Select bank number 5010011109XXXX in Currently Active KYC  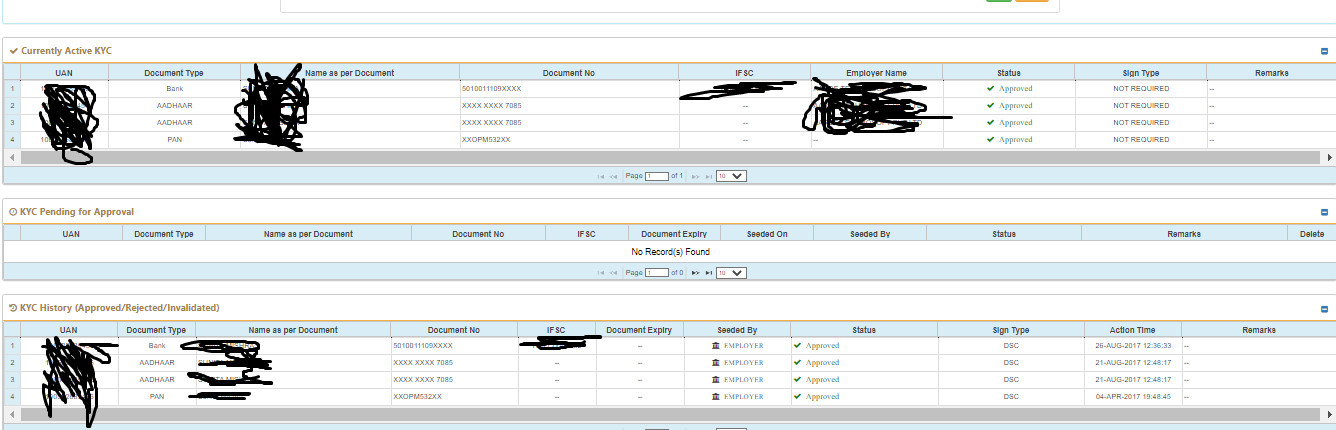point(491,89)
